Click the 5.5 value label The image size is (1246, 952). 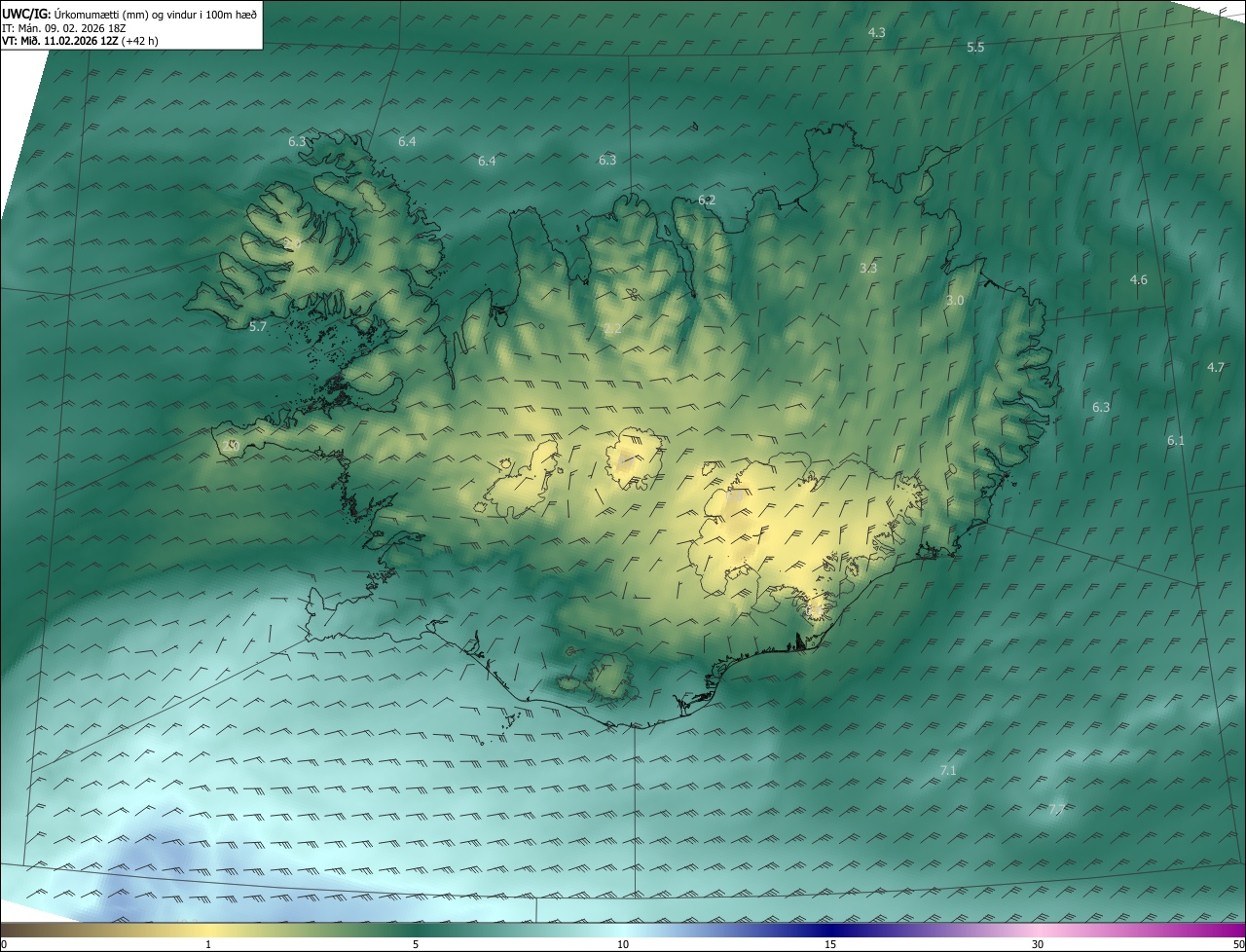(975, 48)
